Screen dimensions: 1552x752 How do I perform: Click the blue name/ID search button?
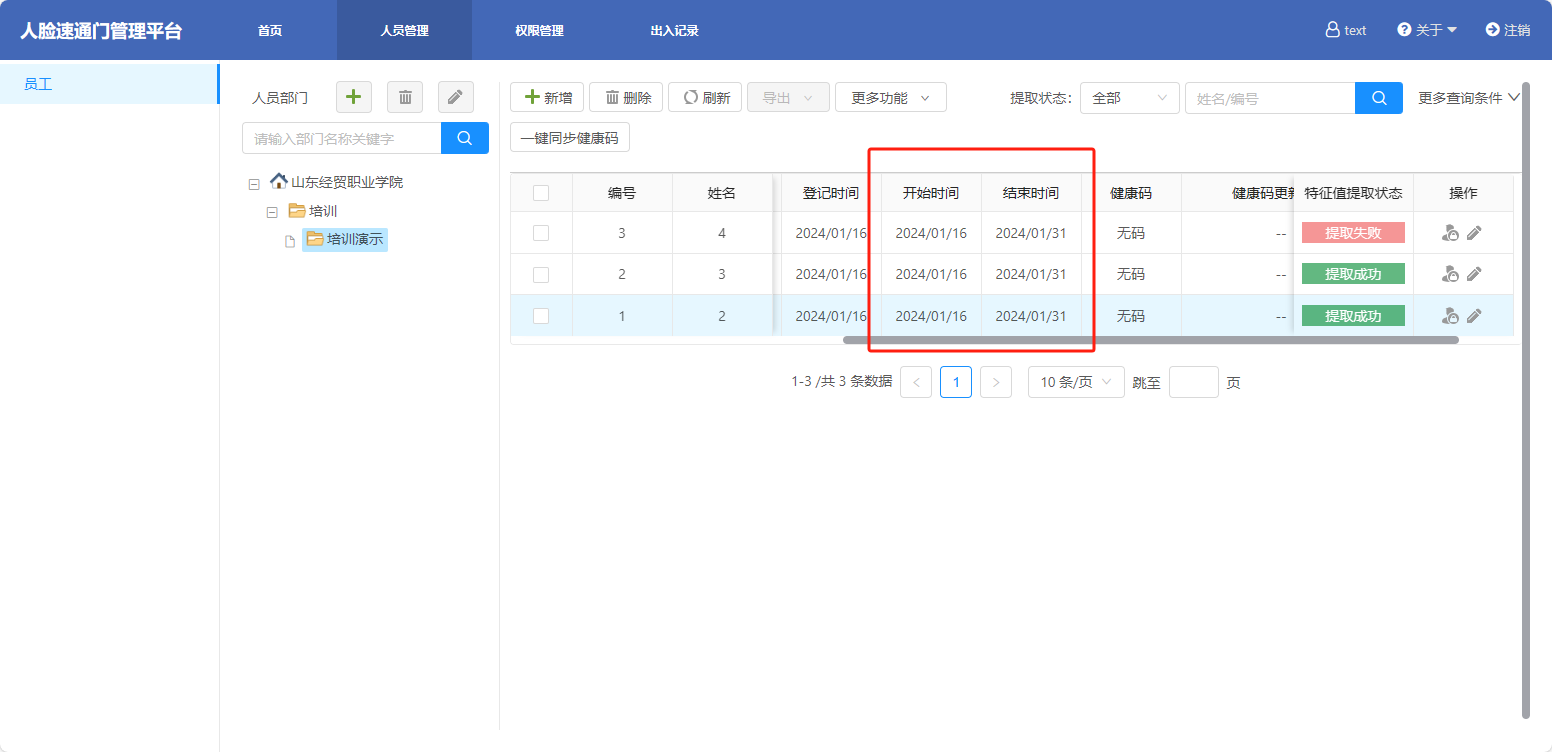pos(1379,98)
